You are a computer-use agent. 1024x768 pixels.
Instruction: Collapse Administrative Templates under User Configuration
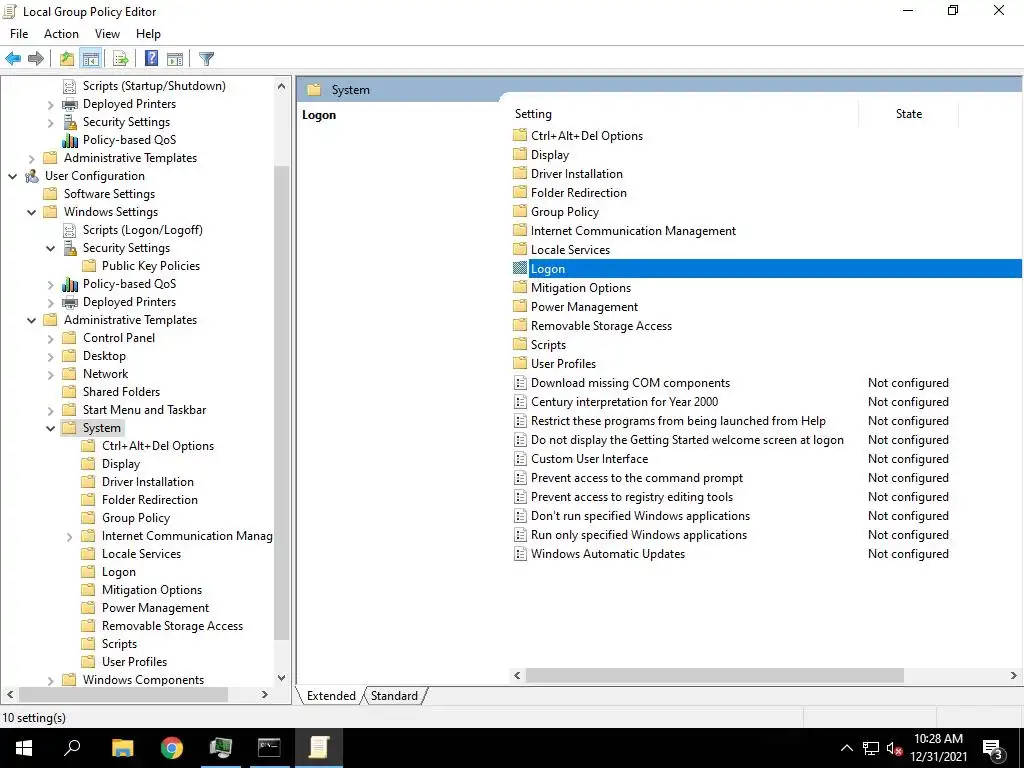tap(31, 320)
